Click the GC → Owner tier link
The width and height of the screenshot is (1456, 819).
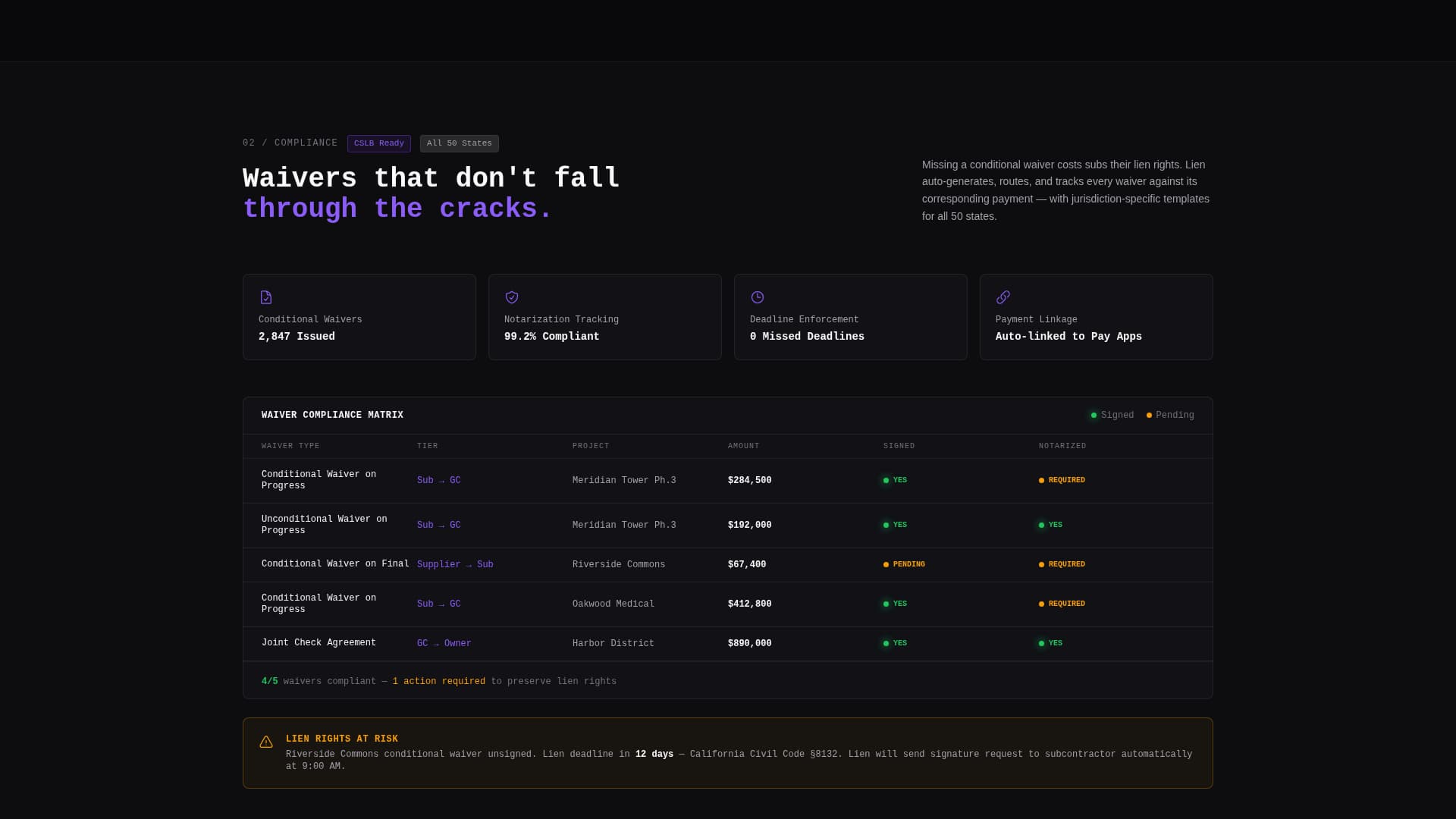pyautogui.click(x=444, y=644)
